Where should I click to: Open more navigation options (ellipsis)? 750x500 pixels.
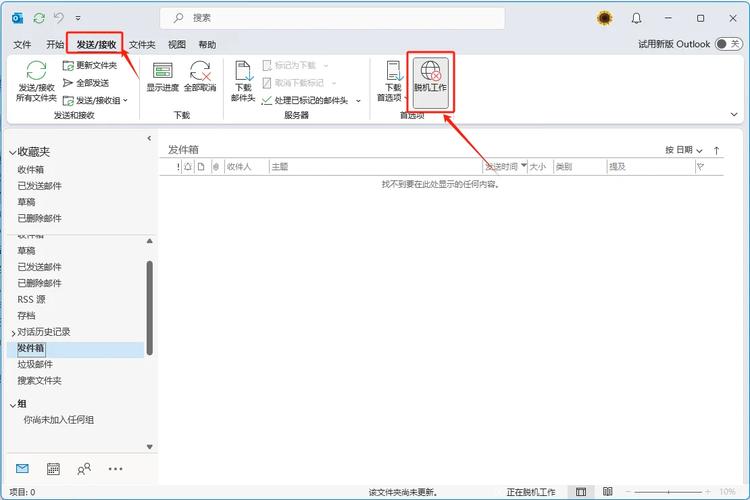coord(115,469)
